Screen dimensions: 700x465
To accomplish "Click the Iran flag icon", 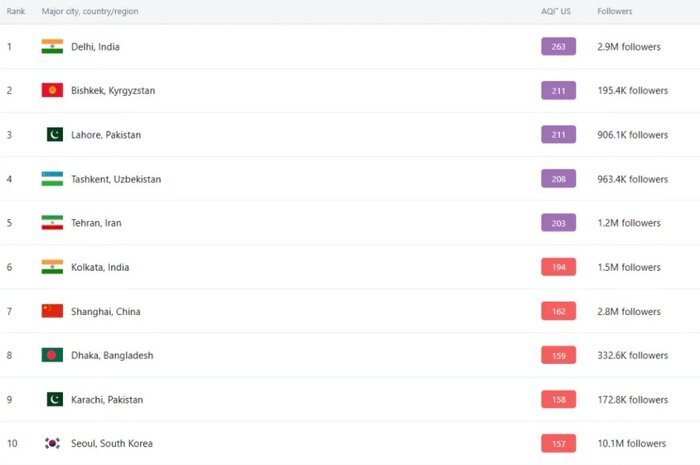I will click(x=52, y=223).
